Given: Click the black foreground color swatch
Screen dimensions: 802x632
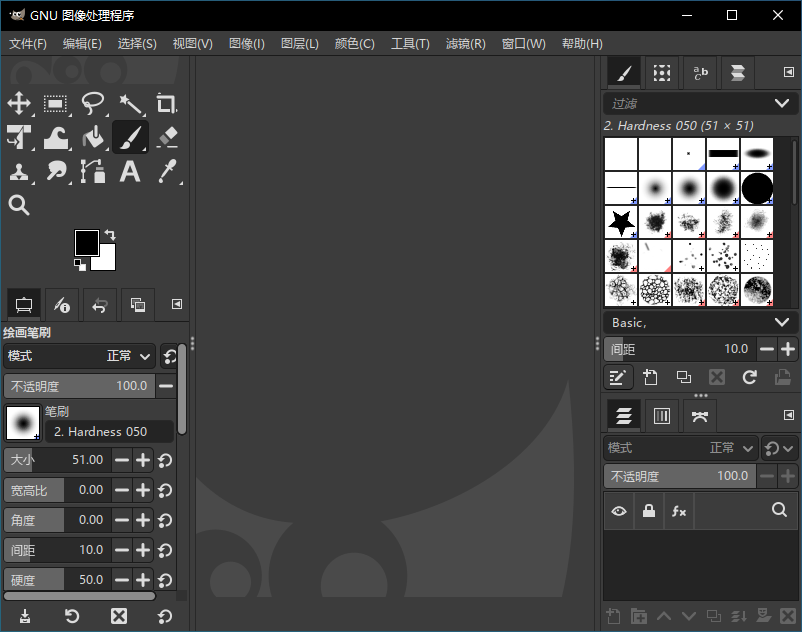Looking at the screenshot, I should [x=88, y=240].
